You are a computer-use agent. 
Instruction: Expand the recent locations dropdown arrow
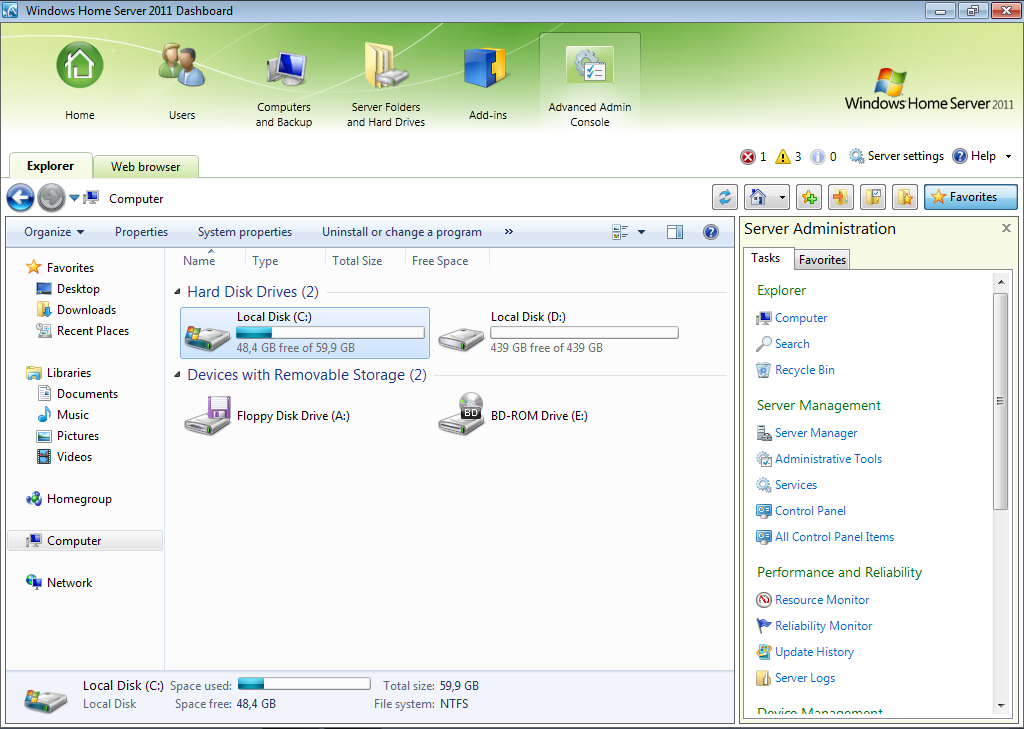(x=74, y=198)
